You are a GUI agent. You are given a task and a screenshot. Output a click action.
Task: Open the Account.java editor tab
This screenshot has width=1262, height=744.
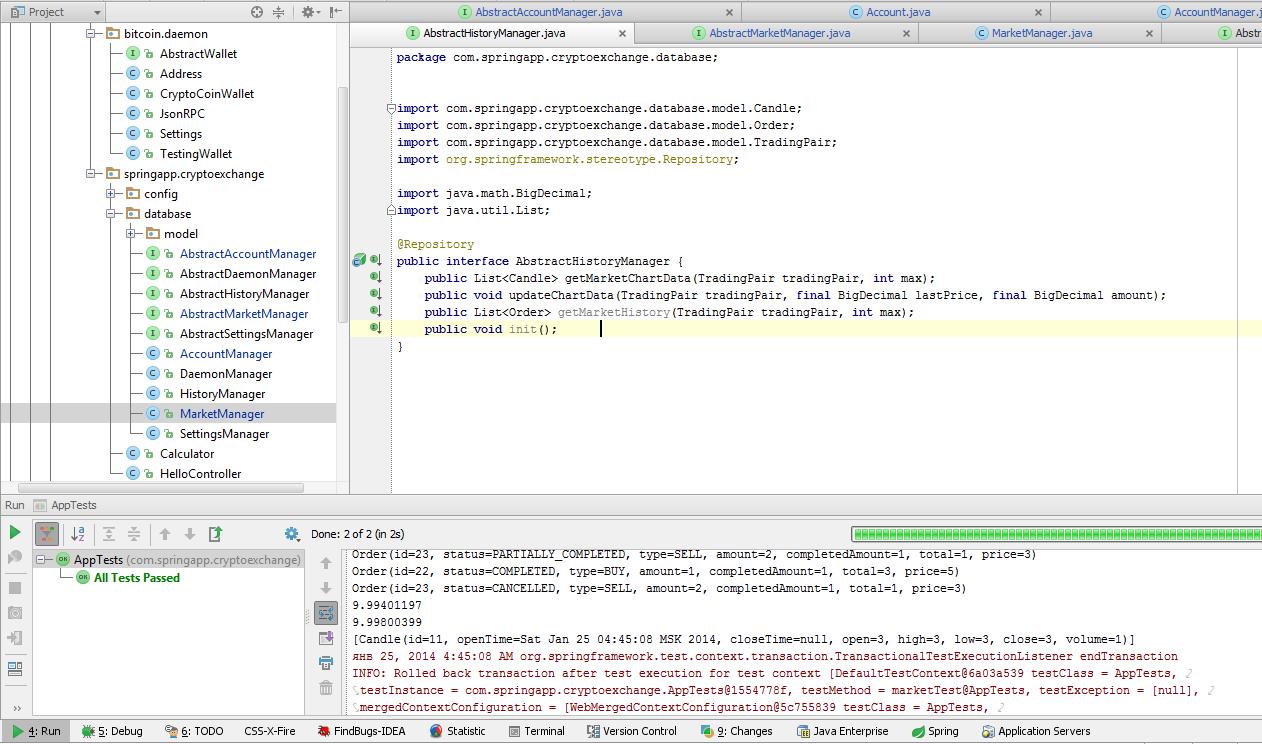[897, 12]
